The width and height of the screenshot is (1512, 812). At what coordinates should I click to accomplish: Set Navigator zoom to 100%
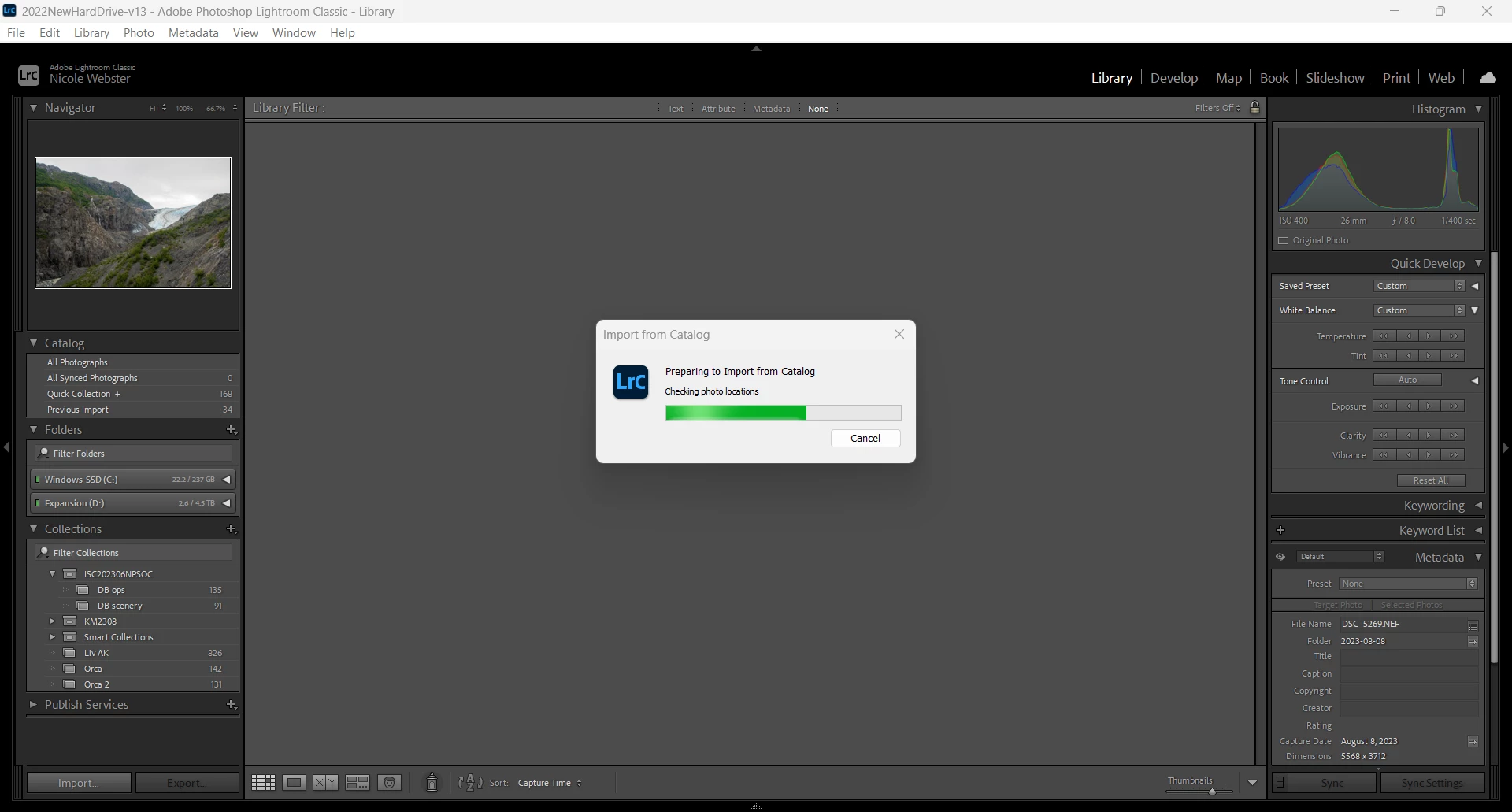coord(184,108)
